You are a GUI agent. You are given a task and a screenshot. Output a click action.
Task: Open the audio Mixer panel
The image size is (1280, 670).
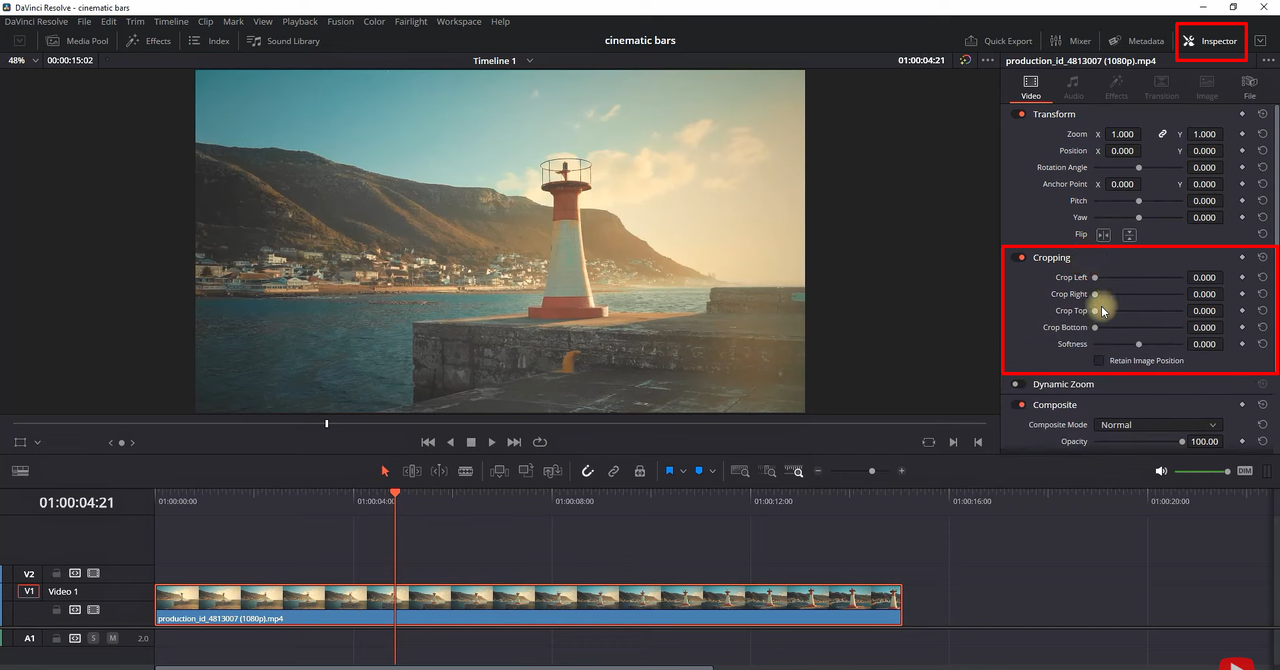coord(1070,41)
